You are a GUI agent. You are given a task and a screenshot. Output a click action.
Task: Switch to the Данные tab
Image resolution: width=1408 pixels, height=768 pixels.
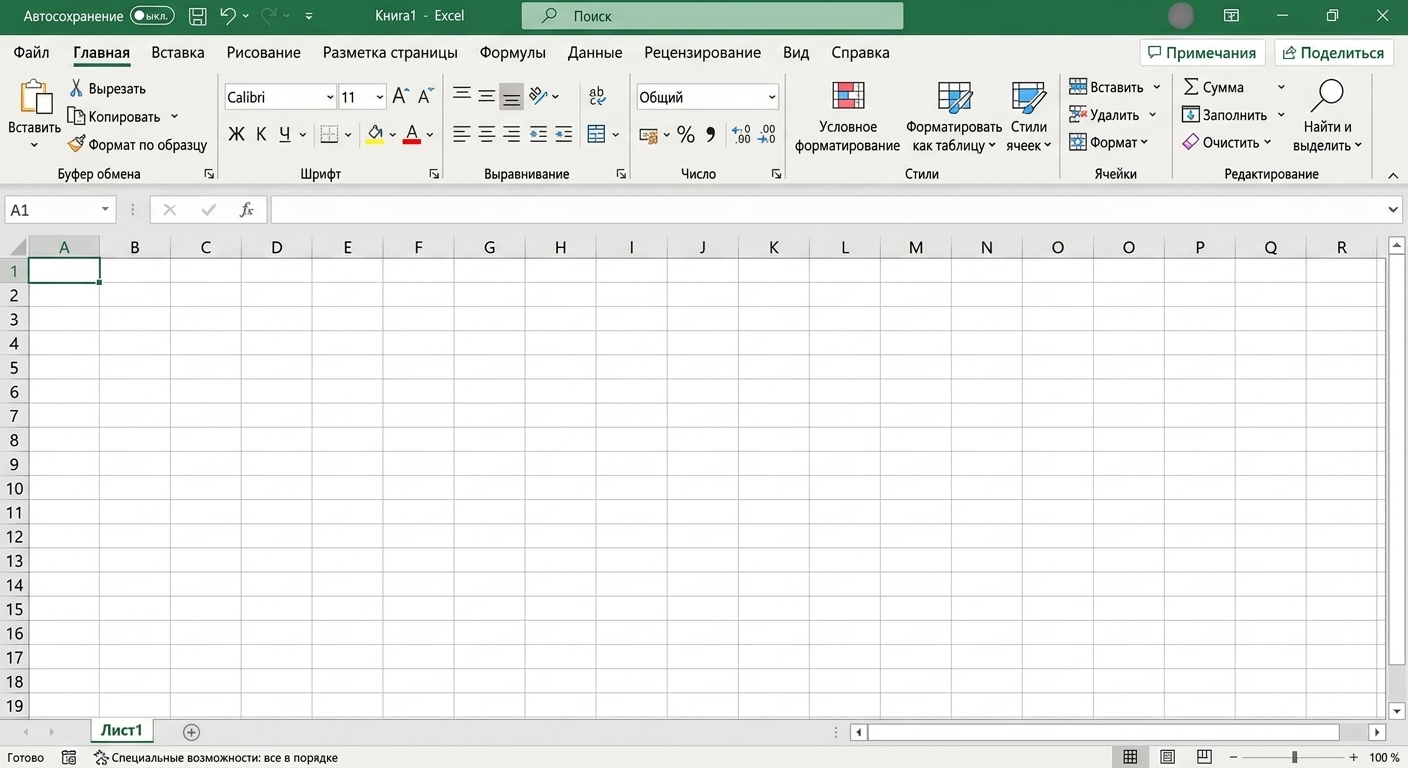(x=595, y=52)
